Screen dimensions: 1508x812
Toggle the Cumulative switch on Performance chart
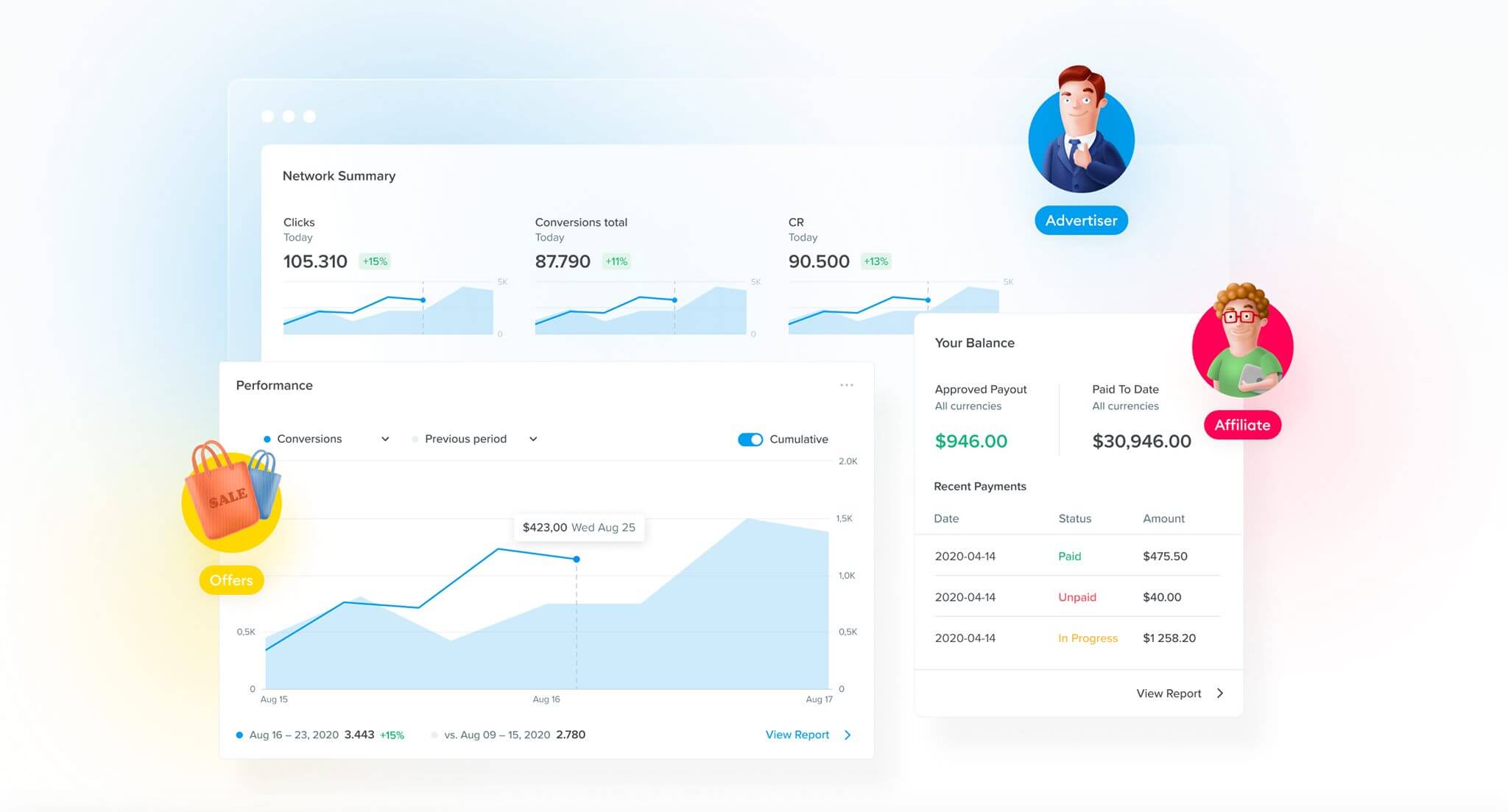coord(751,438)
